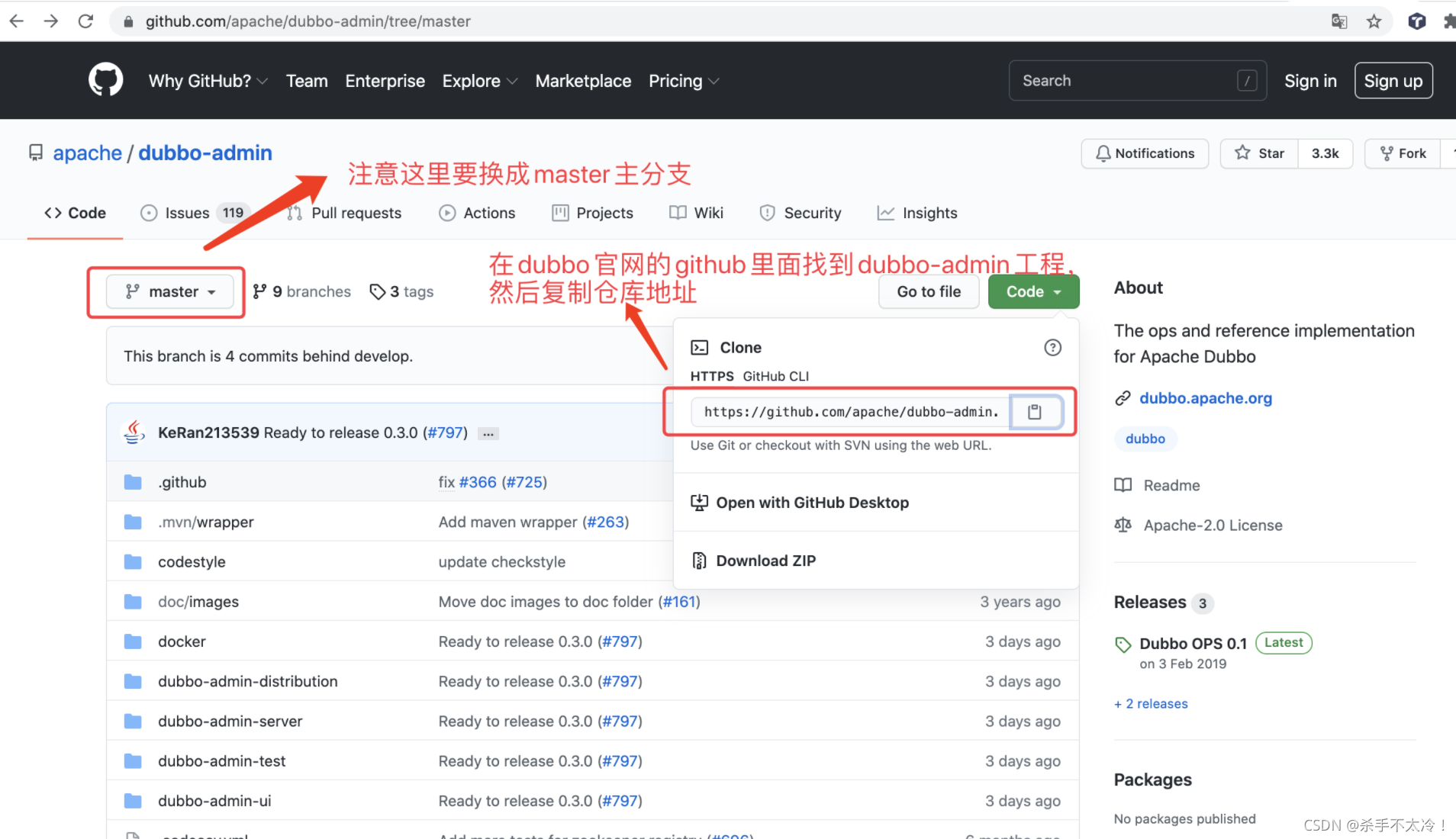Switch to the Insights tab

[917, 213]
